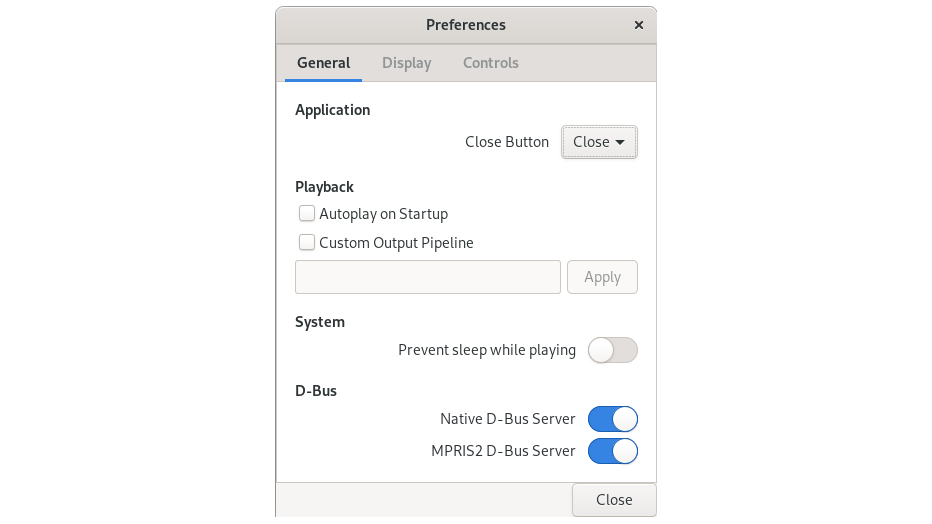Click the System section heading
The image size is (932, 524).
320,322
